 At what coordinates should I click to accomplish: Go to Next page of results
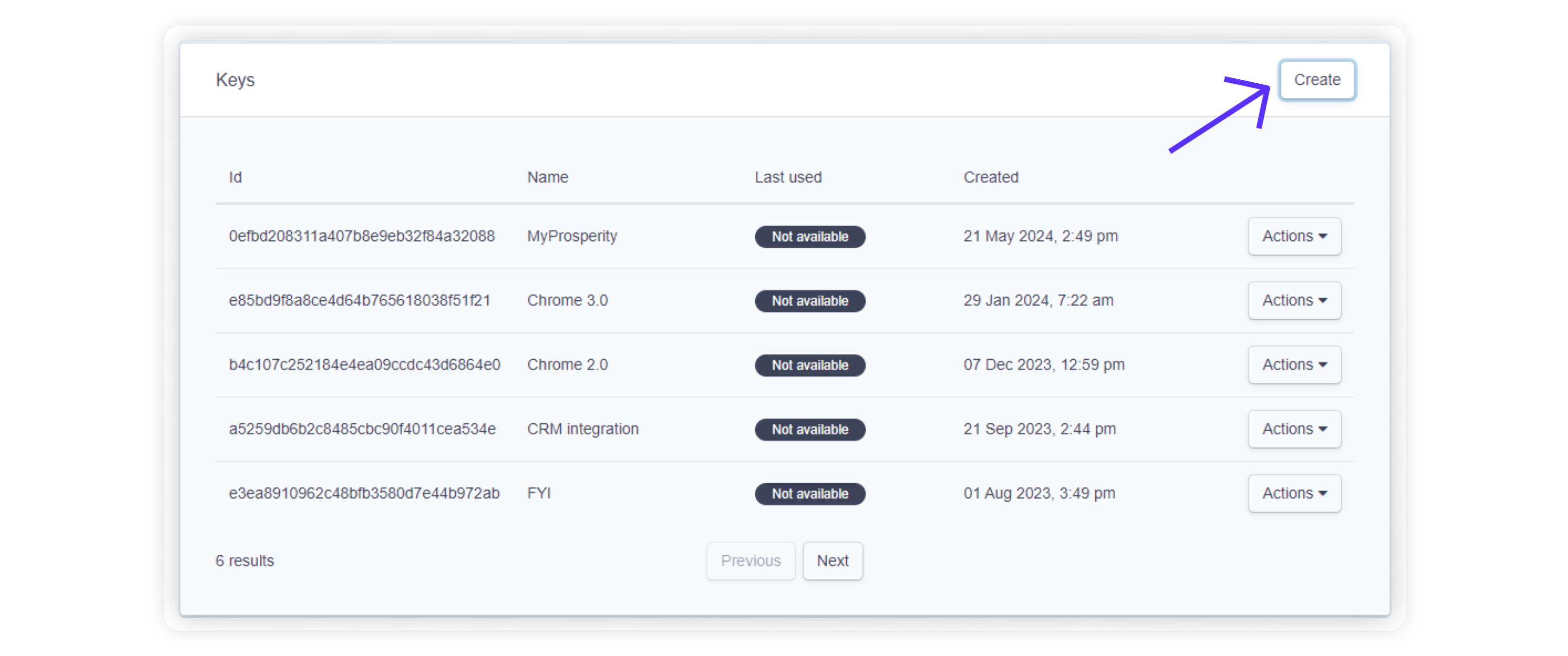(x=832, y=560)
